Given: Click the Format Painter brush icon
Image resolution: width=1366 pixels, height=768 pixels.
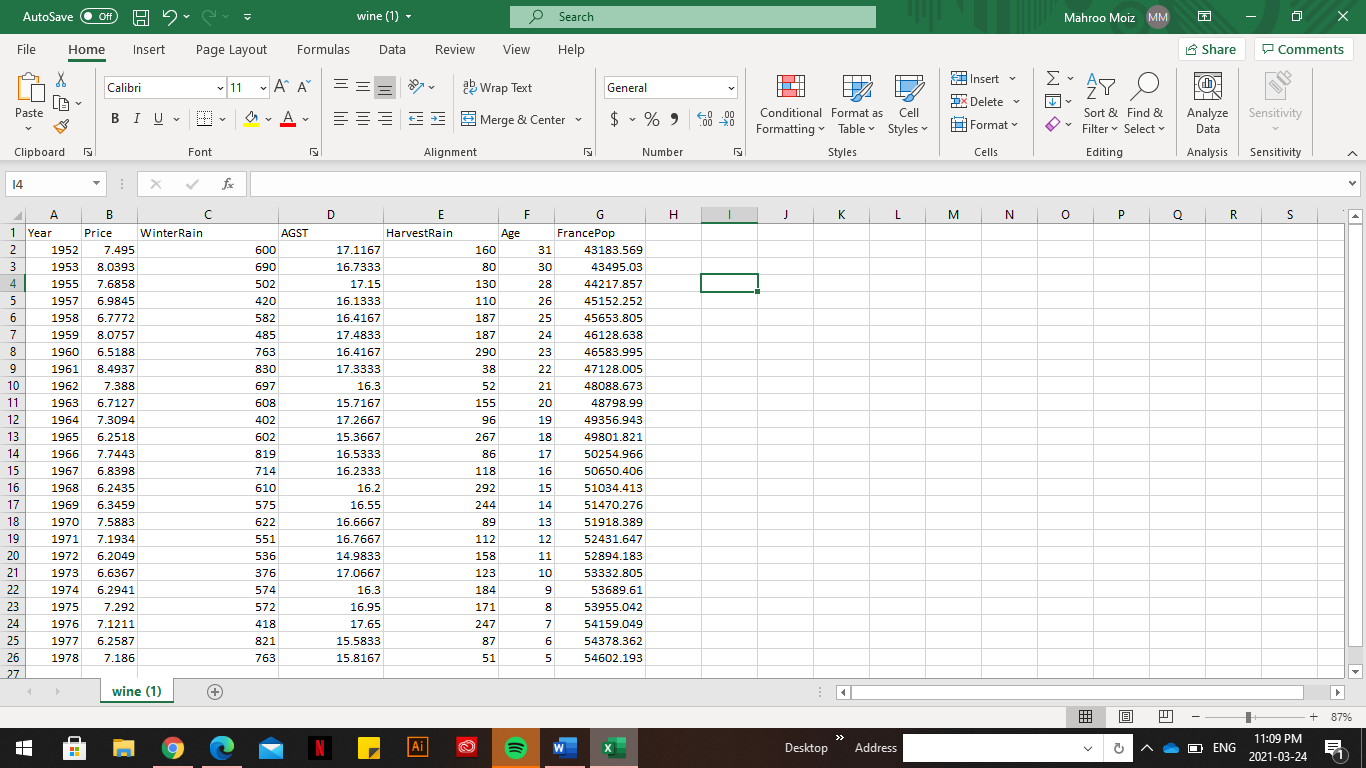Looking at the screenshot, I should (x=61, y=127).
